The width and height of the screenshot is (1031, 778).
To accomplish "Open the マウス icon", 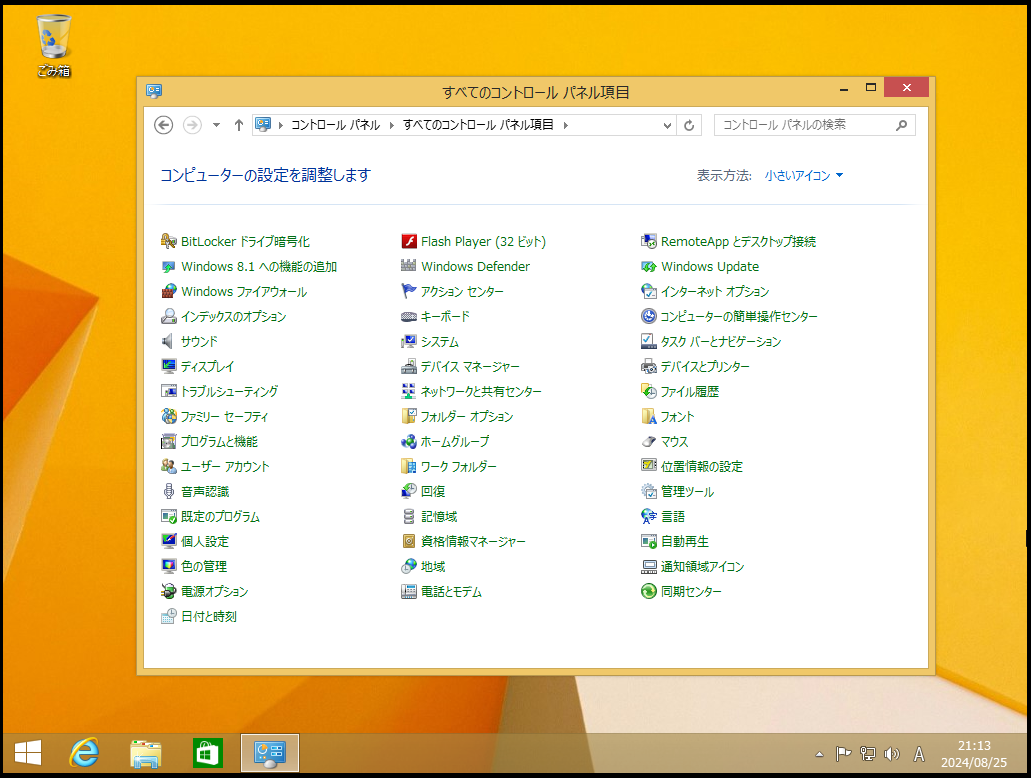I will 649,441.
